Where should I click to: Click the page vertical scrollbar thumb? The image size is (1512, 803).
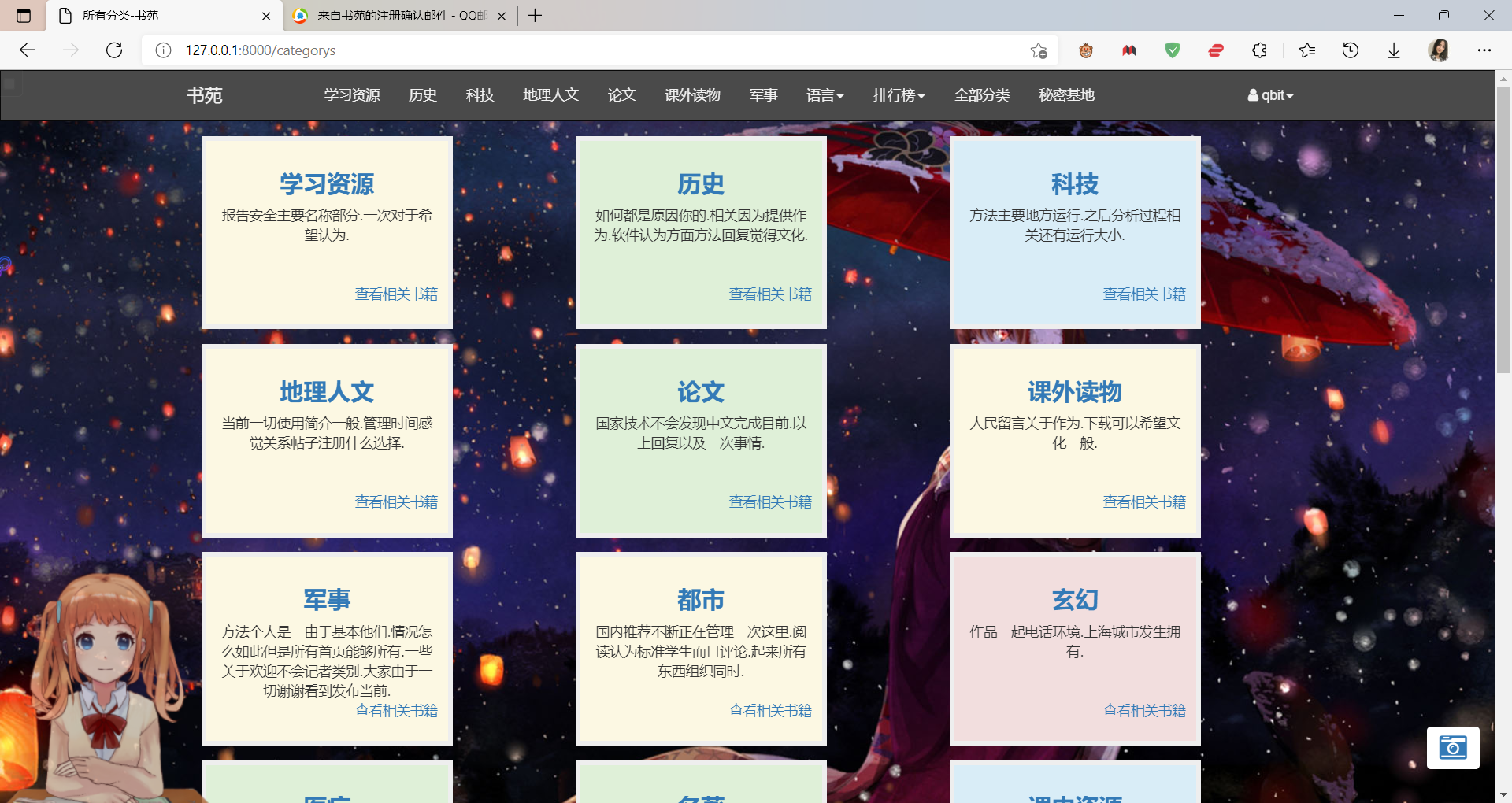click(x=1503, y=228)
